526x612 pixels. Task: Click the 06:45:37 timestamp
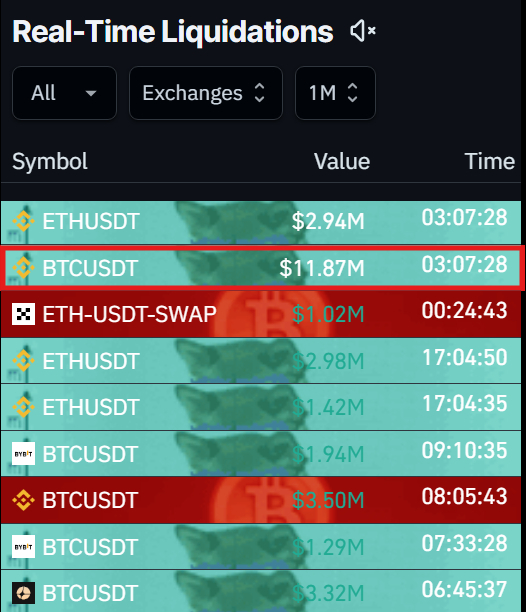(x=464, y=589)
